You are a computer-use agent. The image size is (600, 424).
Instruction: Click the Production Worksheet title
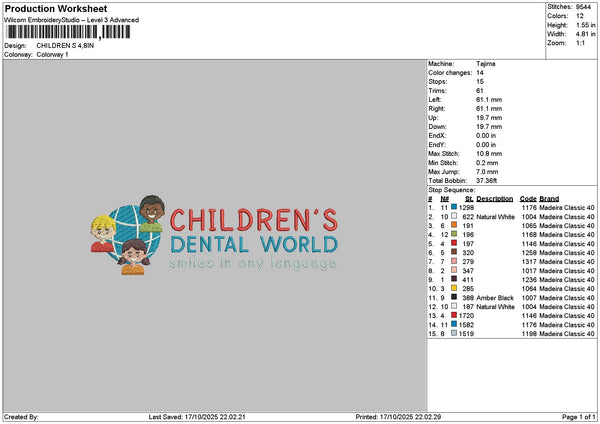coord(56,8)
